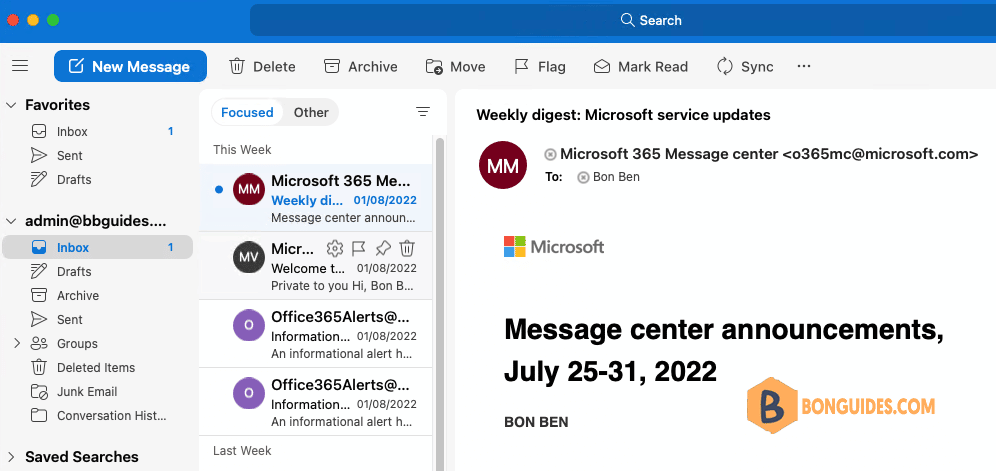The width and height of the screenshot is (996, 471).
Task: Expand the Groups folder chevron
Action: [17, 343]
